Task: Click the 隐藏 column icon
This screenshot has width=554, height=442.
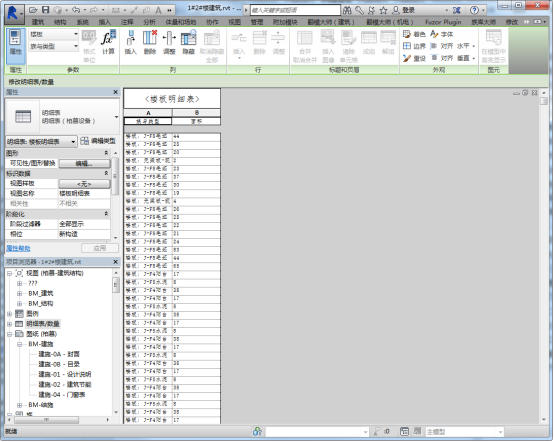Action: click(x=188, y=42)
